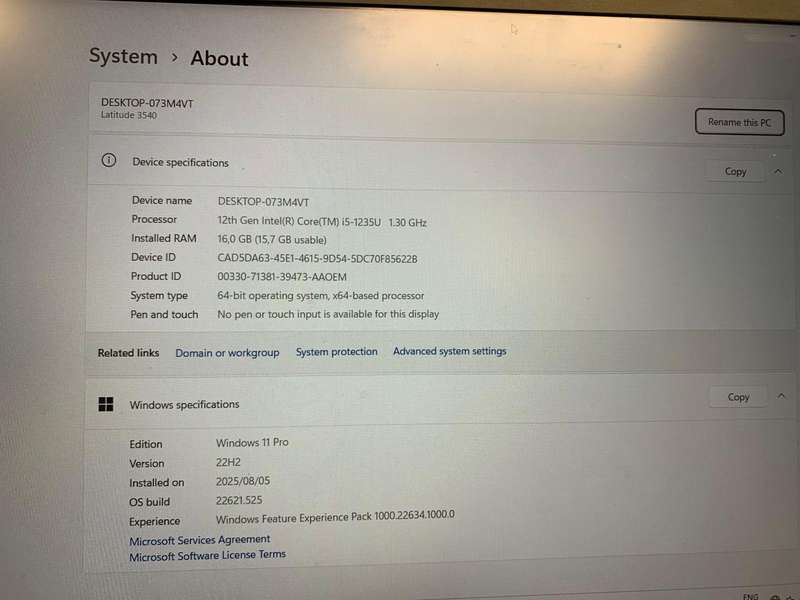Click the Windows specifications heading
The height and width of the screenshot is (600, 800).
point(184,405)
